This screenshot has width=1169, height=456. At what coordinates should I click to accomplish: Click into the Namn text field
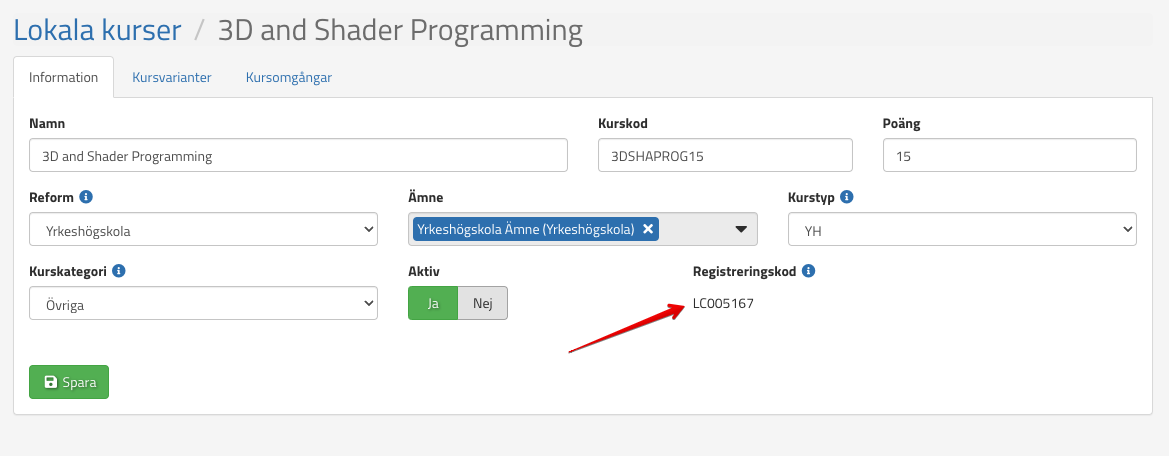[298, 156]
